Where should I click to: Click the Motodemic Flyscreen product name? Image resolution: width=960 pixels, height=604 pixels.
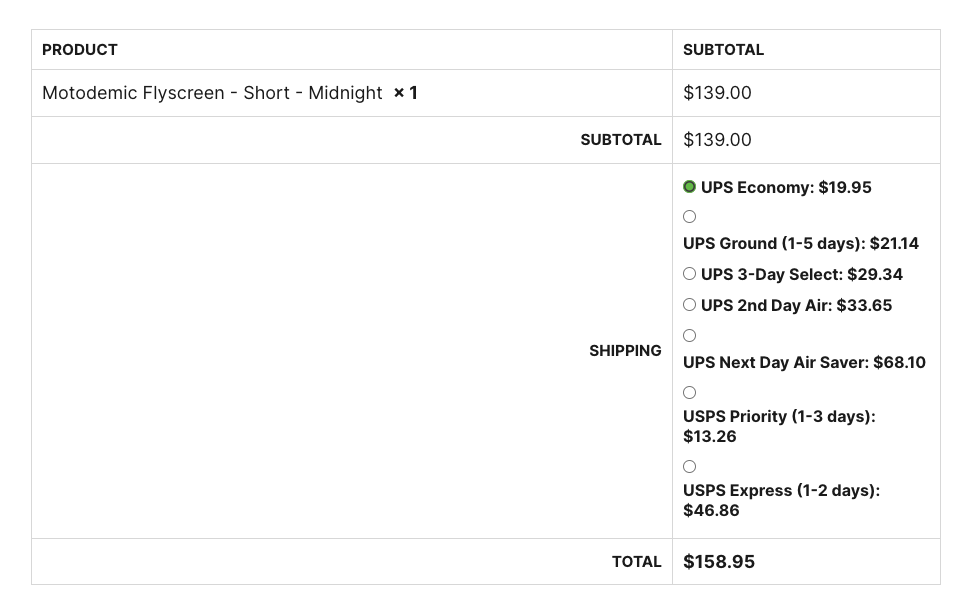(x=160, y=92)
